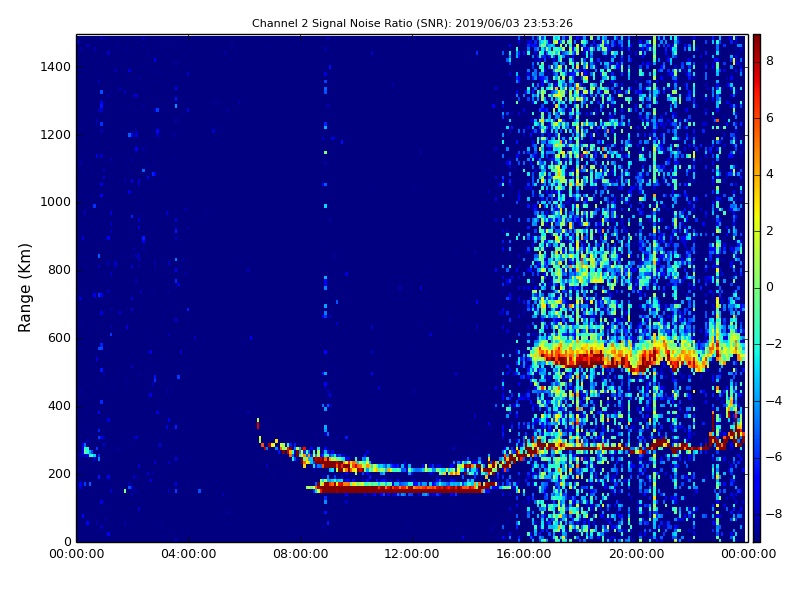Click the colorbar label −2

click(x=774, y=344)
